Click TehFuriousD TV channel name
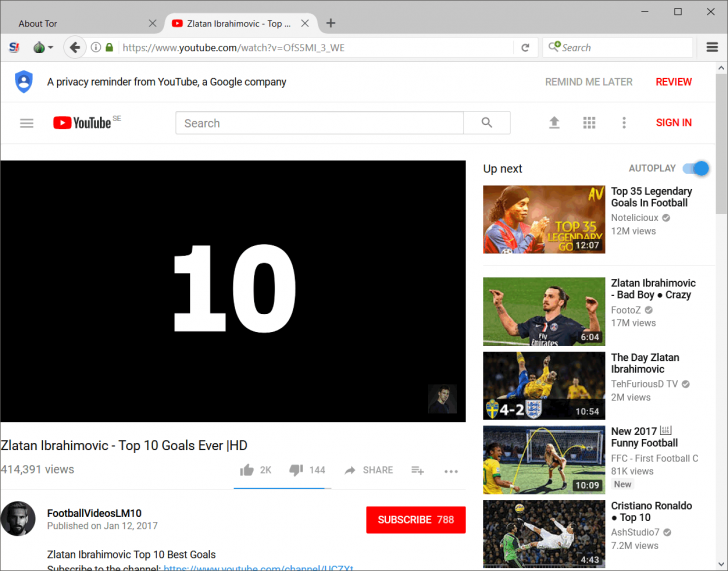 coord(644,384)
